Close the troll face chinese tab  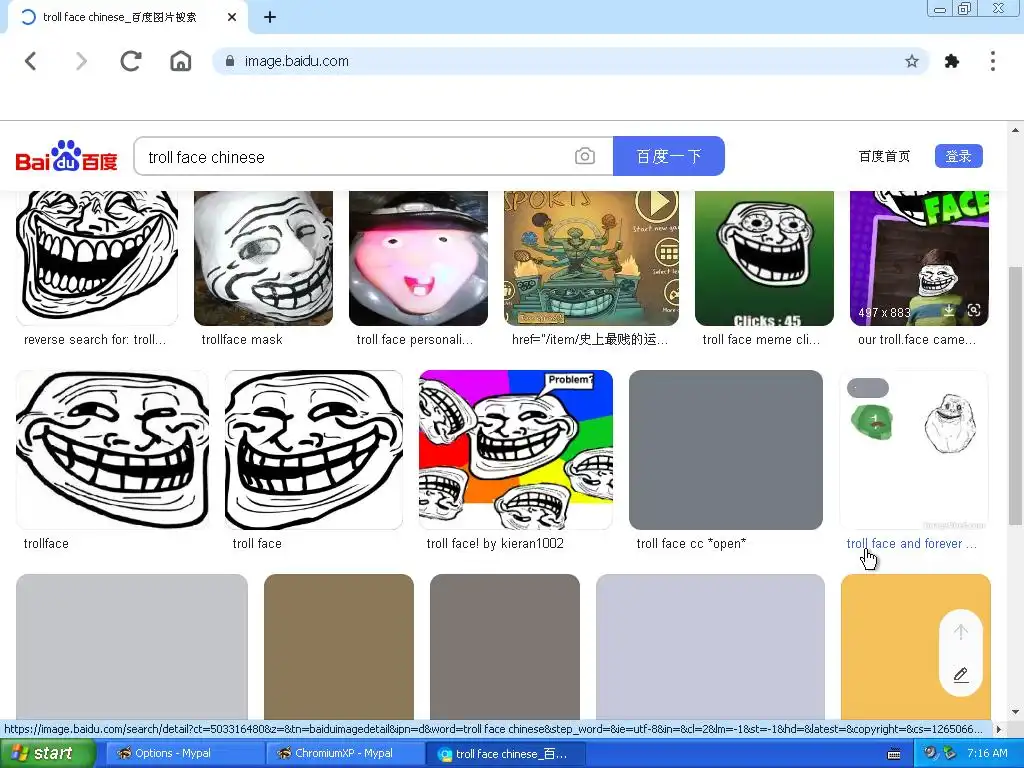pos(232,18)
